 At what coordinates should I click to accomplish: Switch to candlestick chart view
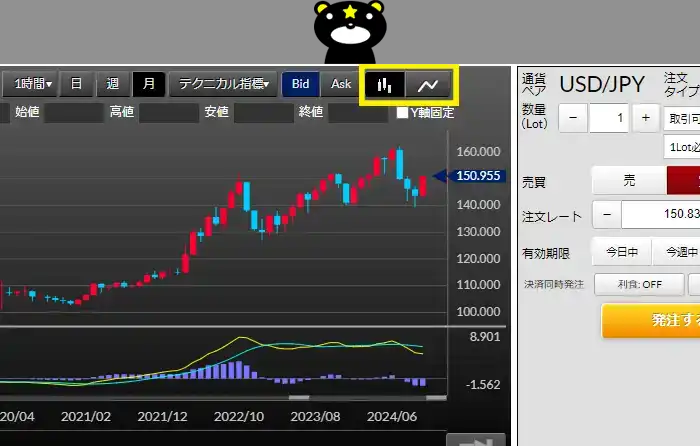384,84
